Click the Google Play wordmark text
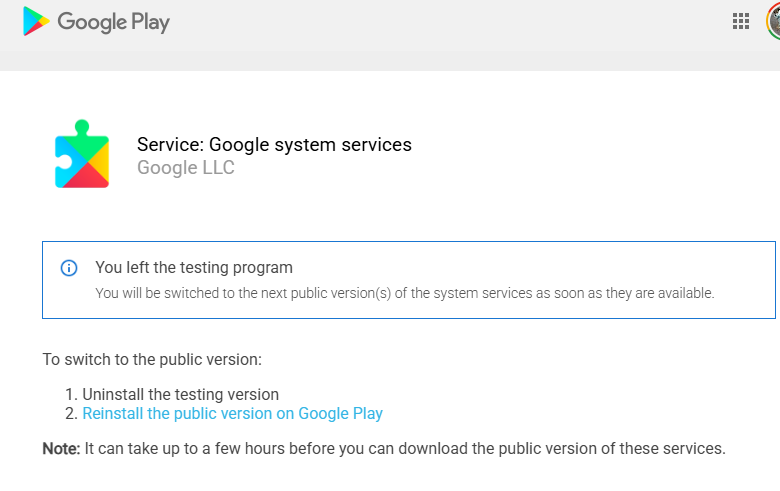 (x=113, y=21)
